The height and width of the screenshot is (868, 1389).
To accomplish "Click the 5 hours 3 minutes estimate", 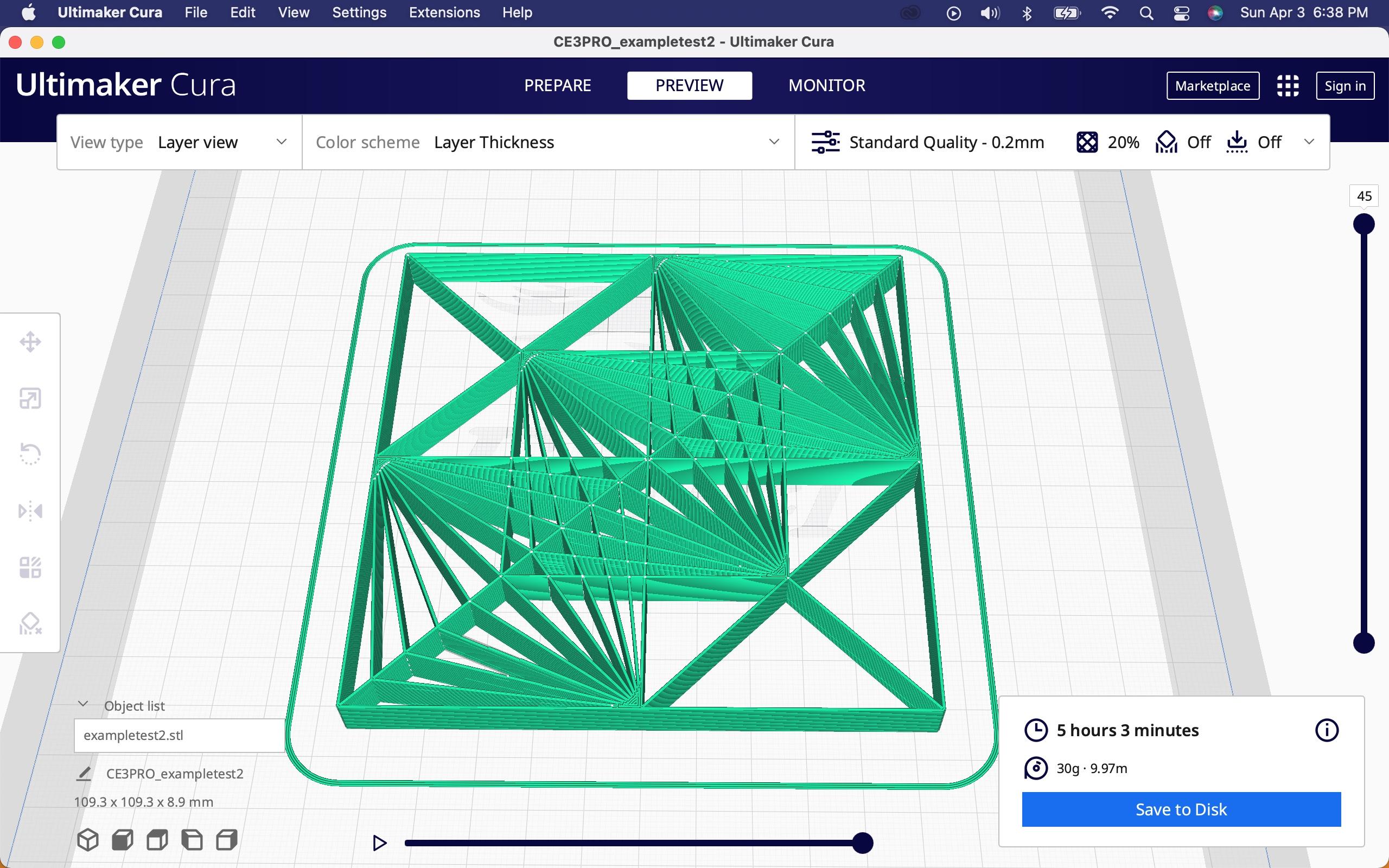I will click(x=1127, y=730).
